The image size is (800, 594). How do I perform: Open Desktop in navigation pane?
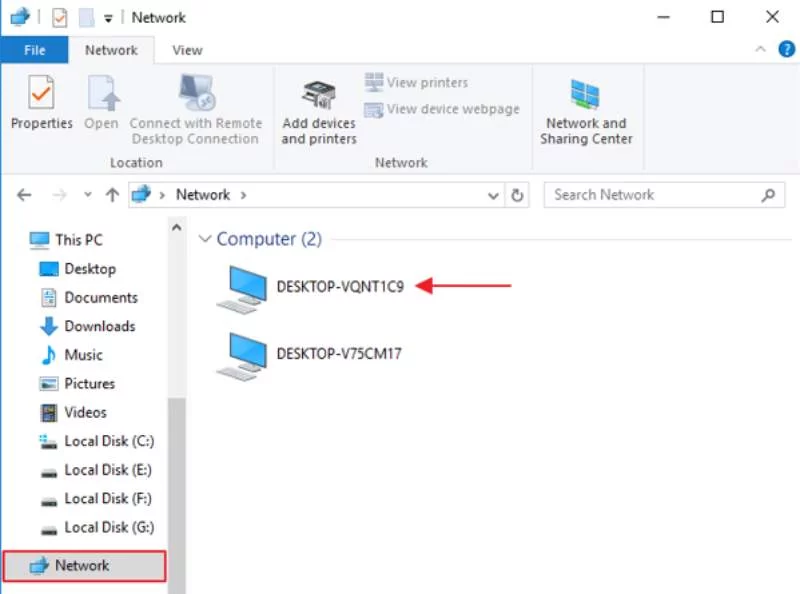pyautogui.click(x=78, y=268)
